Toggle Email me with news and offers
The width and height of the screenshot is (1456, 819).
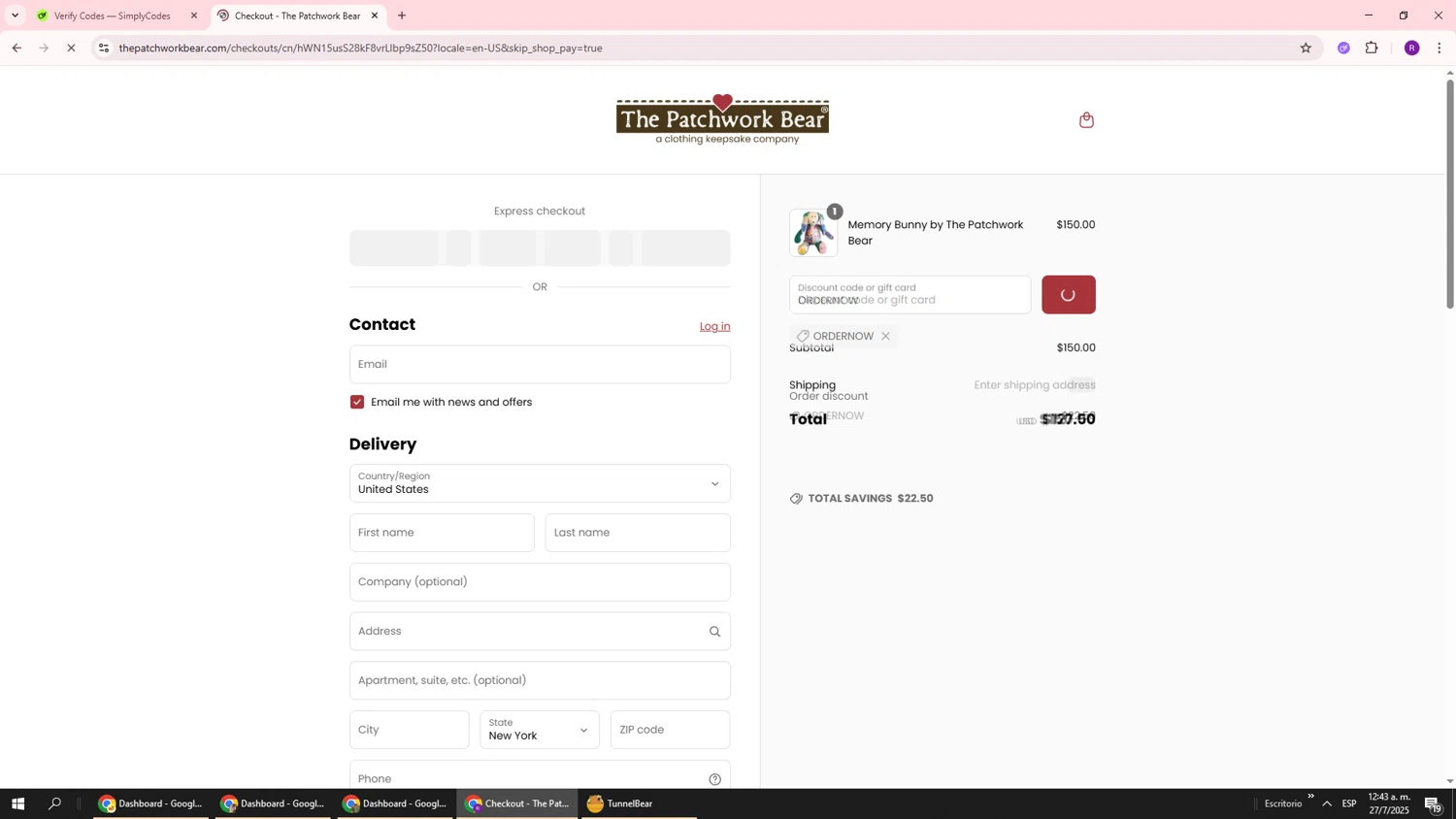click(357, 402)
